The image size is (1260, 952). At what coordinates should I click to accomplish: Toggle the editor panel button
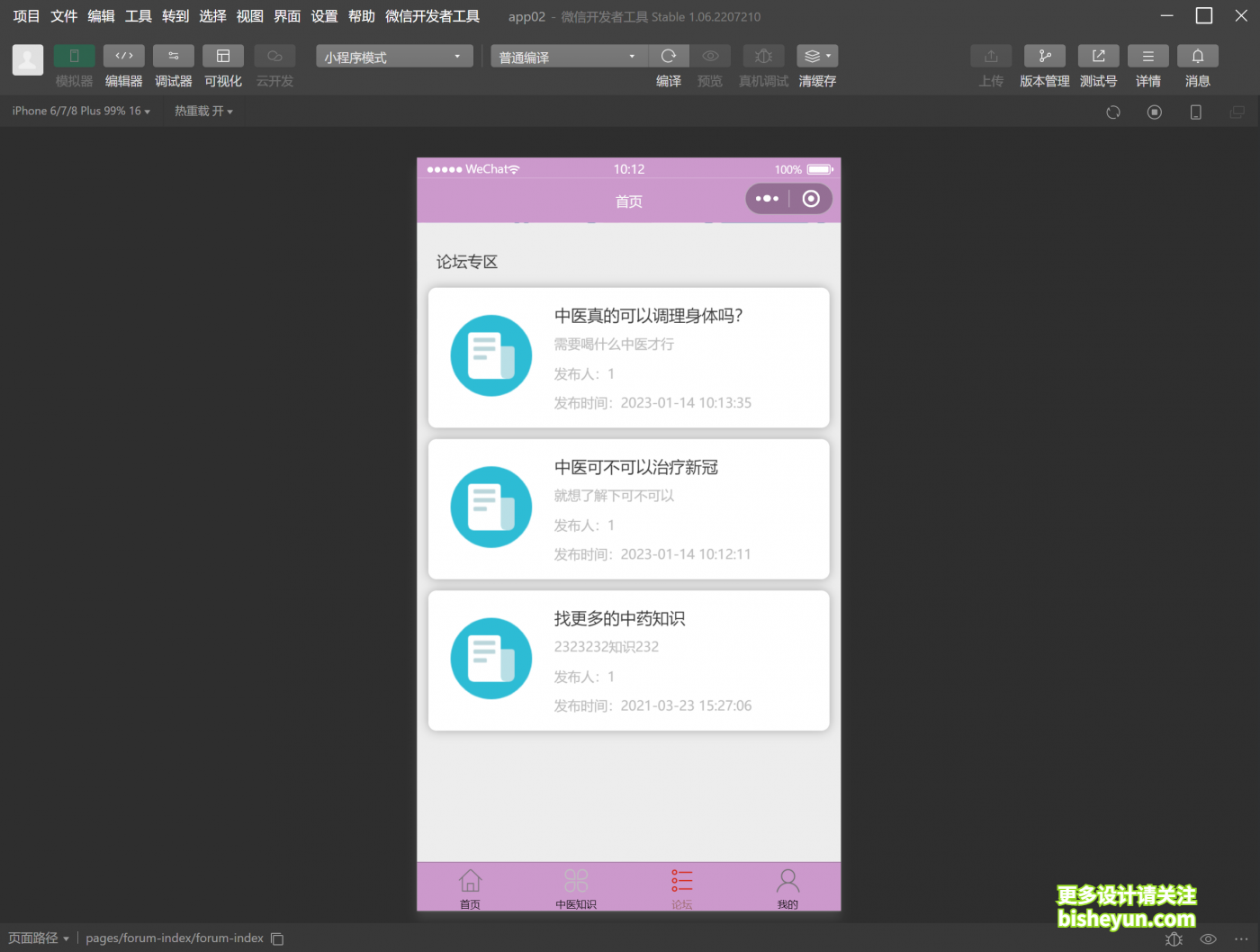pos(124,56)
